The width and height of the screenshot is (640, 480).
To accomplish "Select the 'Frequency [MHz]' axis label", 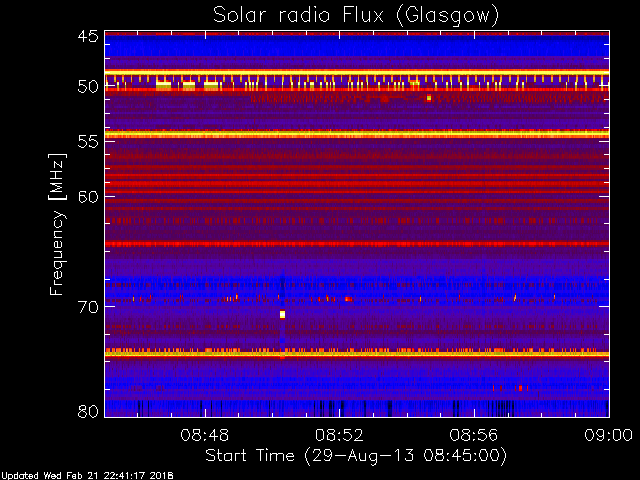I will click(x=57, y=224).
